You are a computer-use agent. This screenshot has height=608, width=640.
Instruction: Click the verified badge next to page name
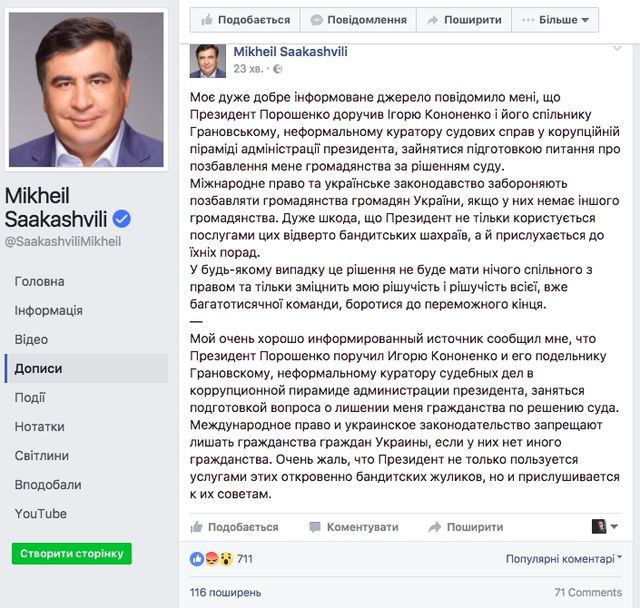coord(122,218)
